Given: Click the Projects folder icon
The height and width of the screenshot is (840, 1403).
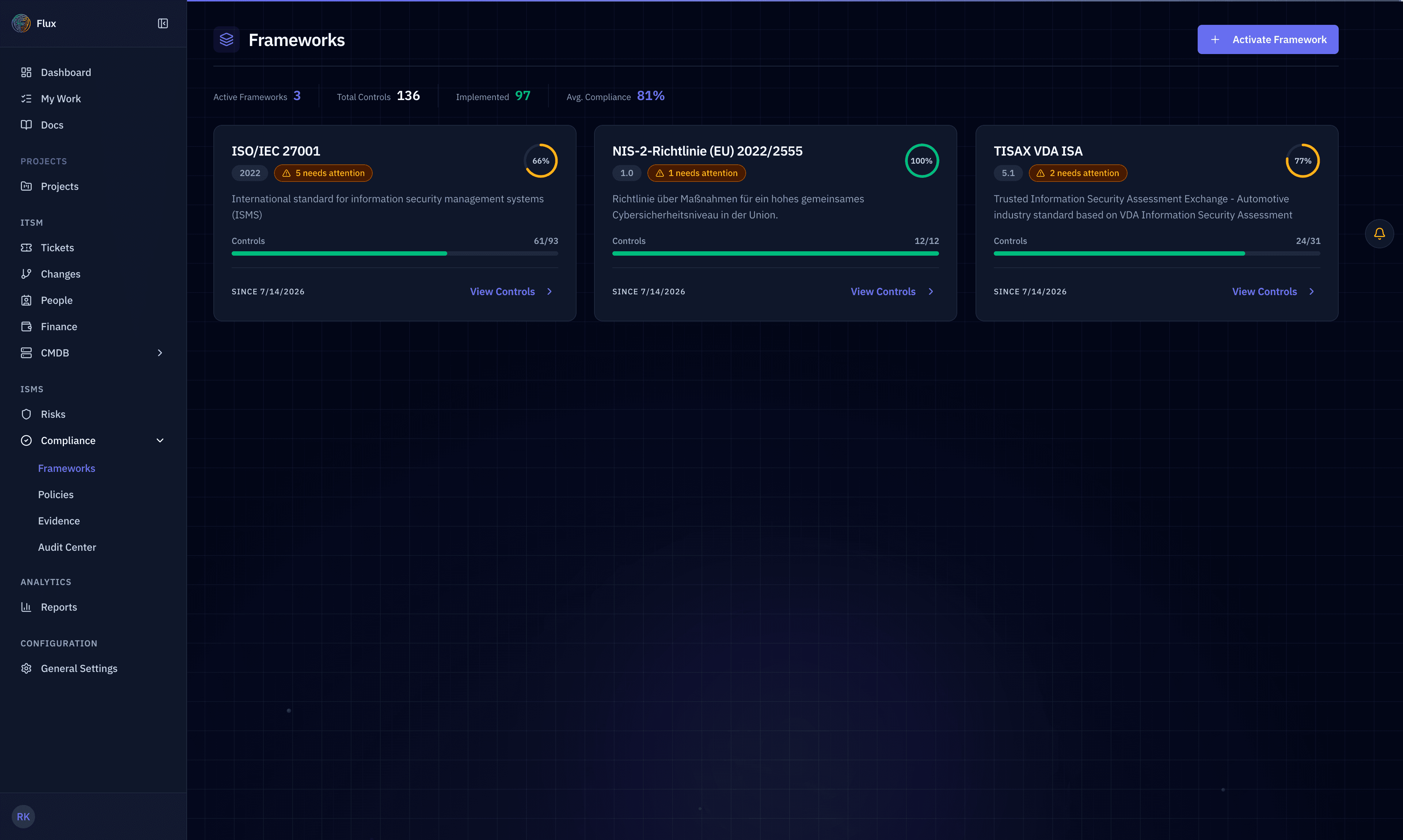Looking at the screenshot, I should tap(26, 186).
